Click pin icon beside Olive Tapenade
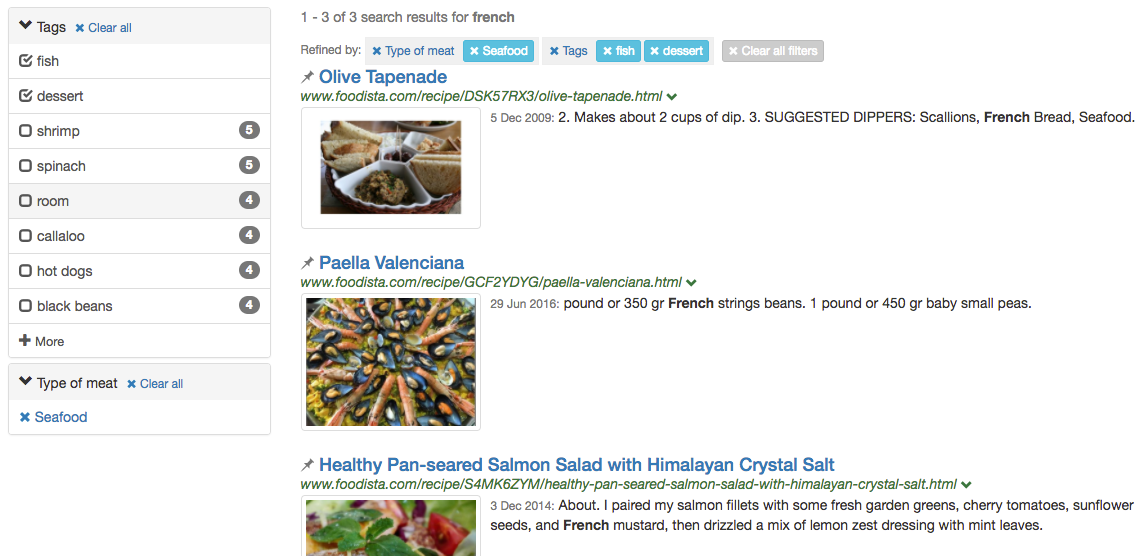 [308, 77]
